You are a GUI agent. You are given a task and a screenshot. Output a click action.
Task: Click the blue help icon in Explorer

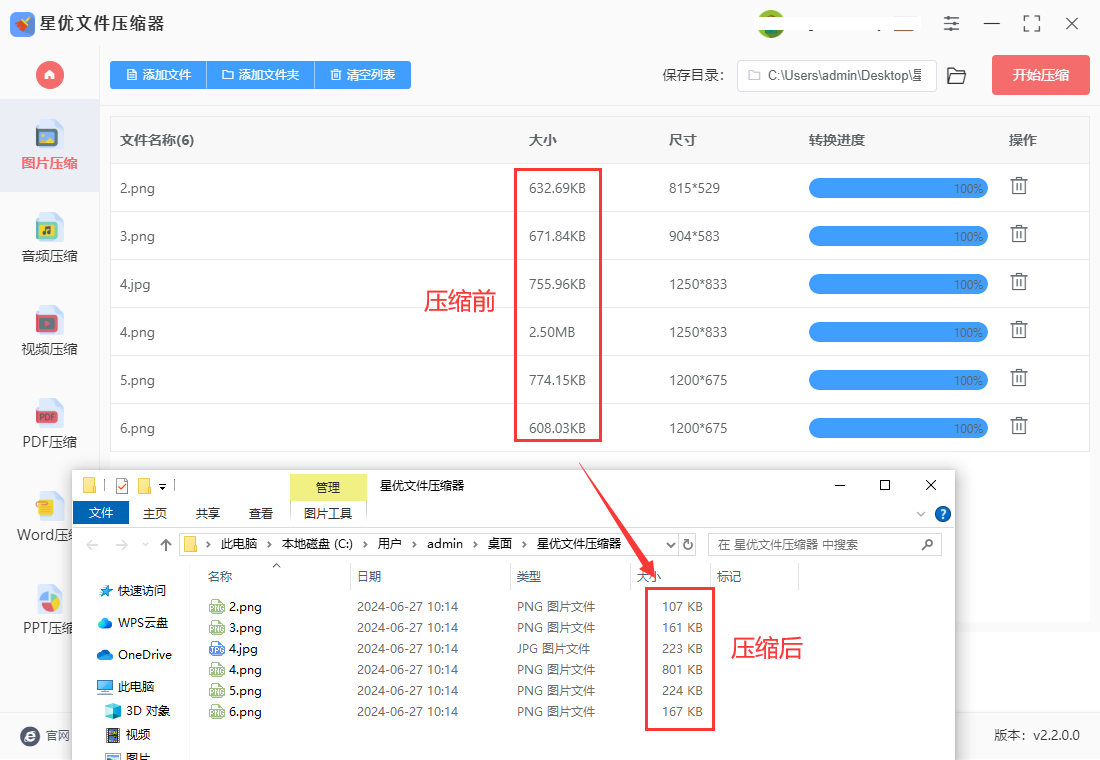[x=942, y=514]
